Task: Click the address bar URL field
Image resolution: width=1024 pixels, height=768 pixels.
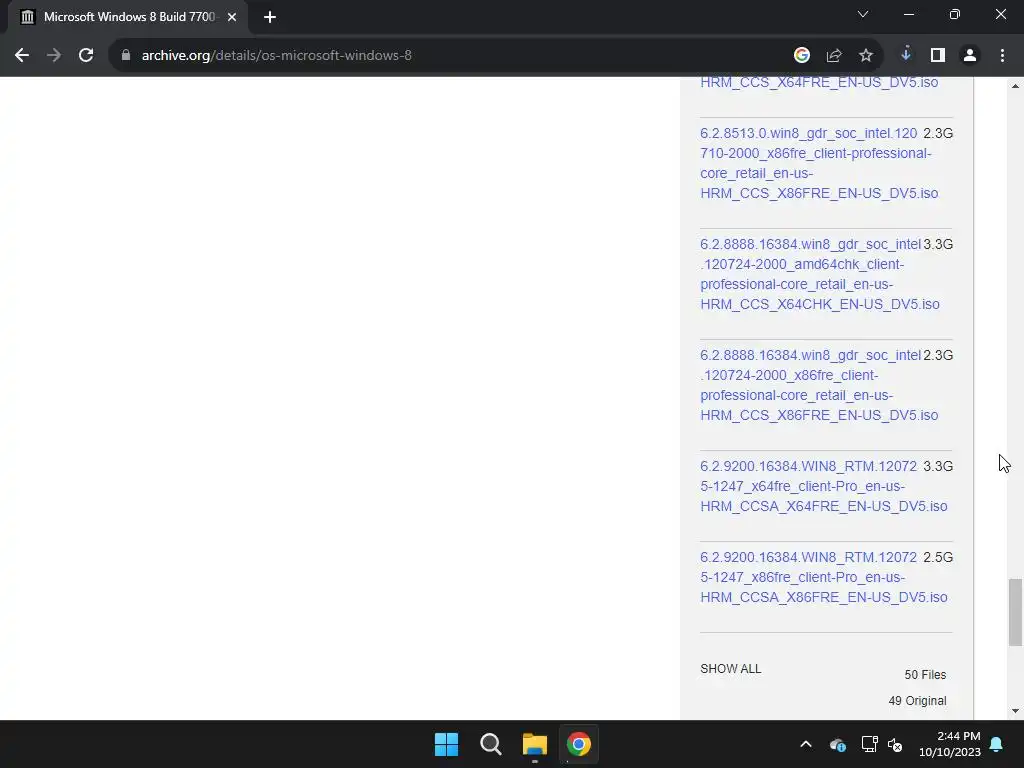Action: coord(451,56)
